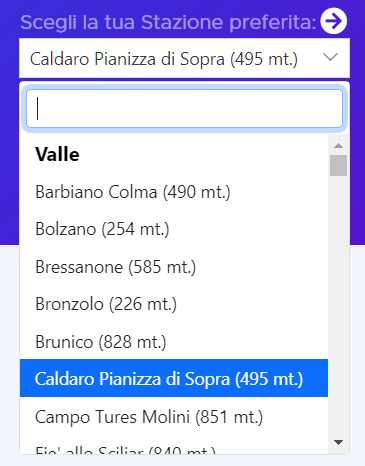Open the station dropdown chevron
Screen dimensions: 365x466
point(331,57)
